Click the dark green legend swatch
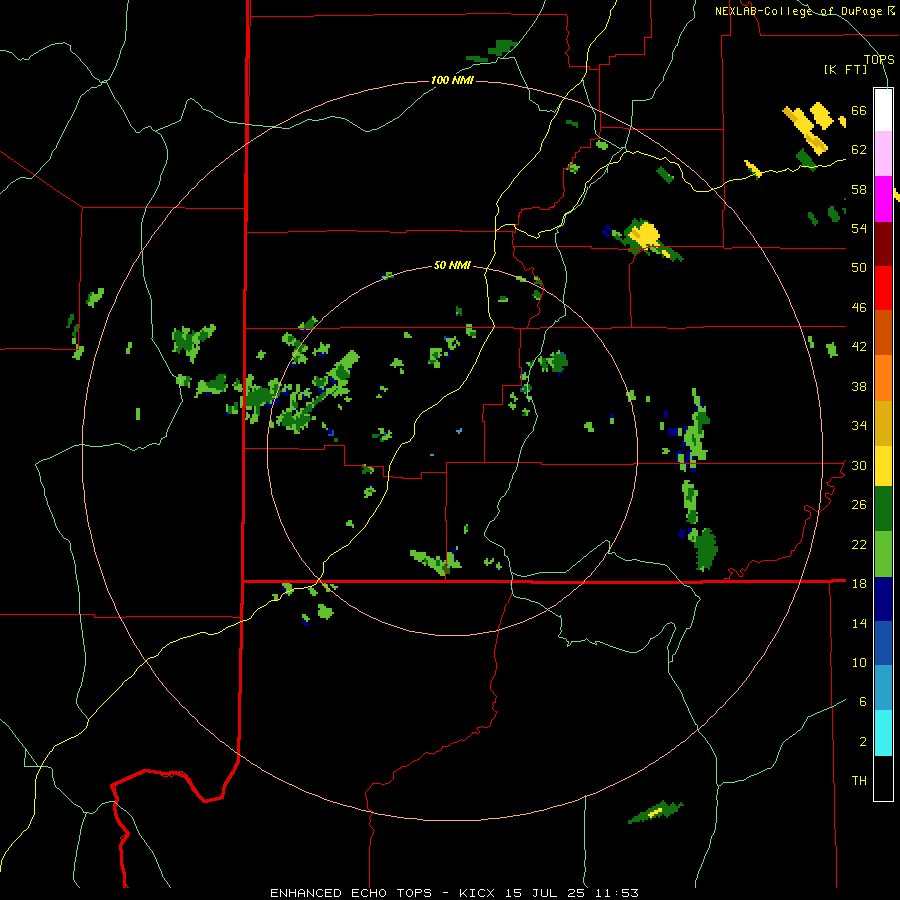The height and width of the screenshot is (900, 900). tap(883, 509)
